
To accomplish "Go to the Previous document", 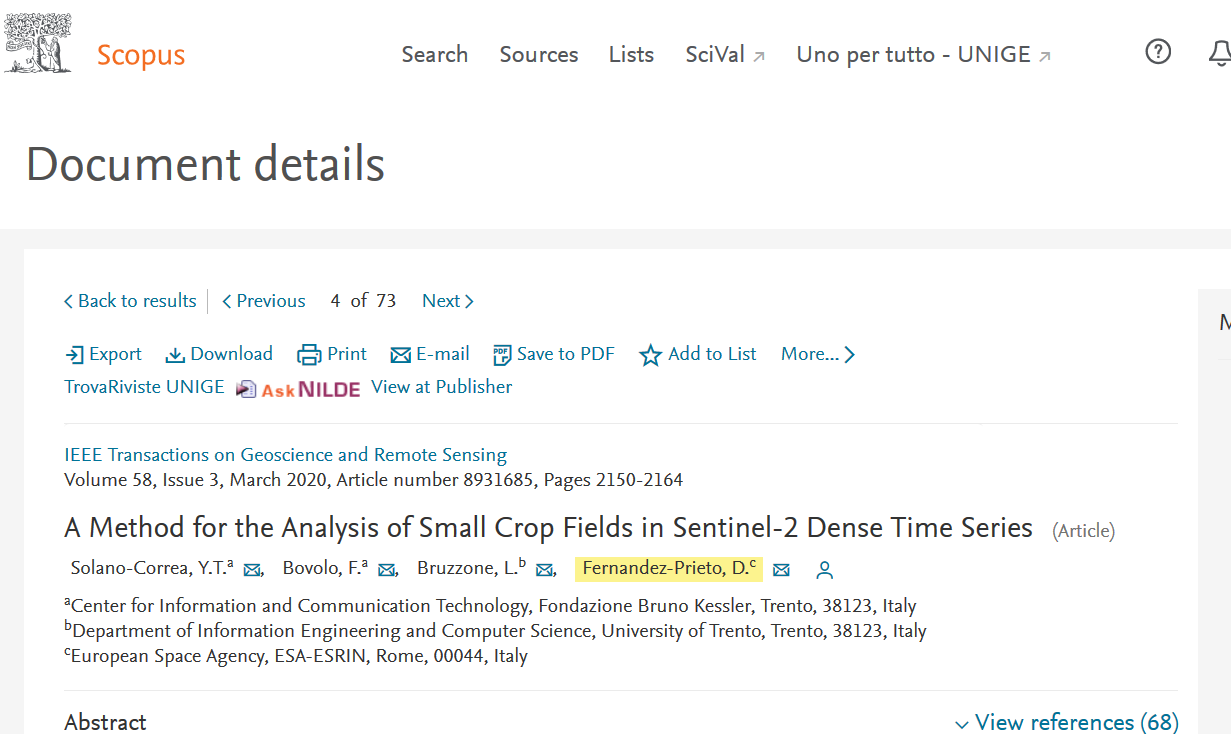I will pos(264,301).
